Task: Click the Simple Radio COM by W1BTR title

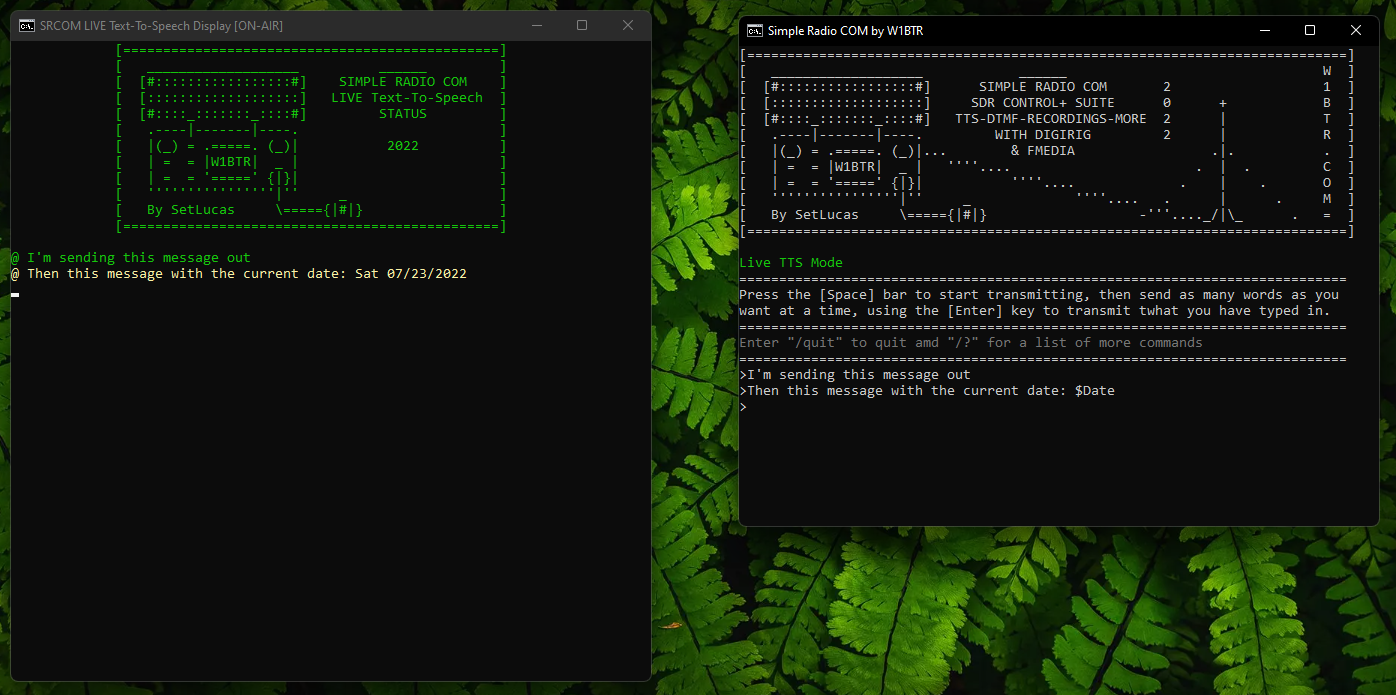Action: point(845,31)
